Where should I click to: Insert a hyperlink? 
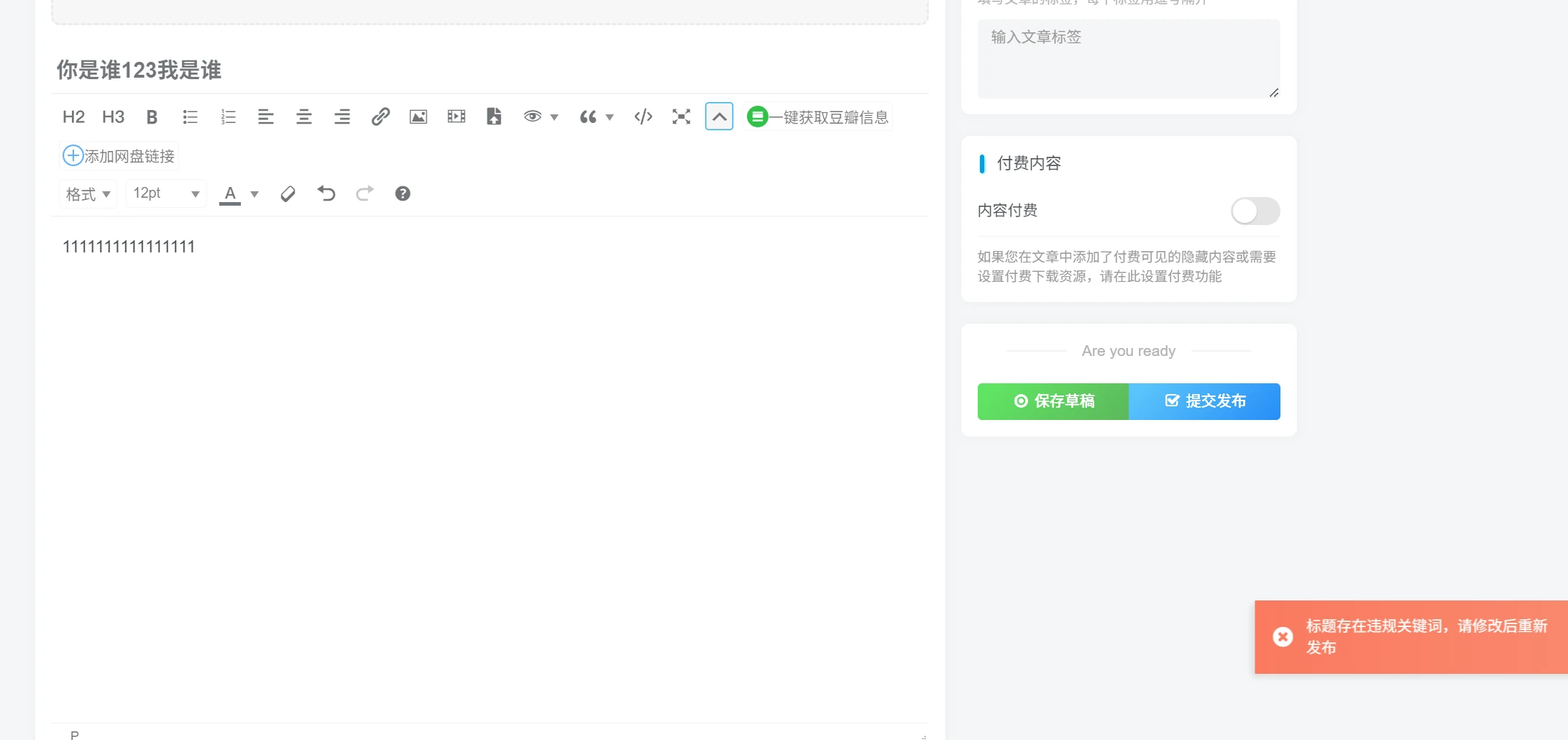[x=380, y=117]
